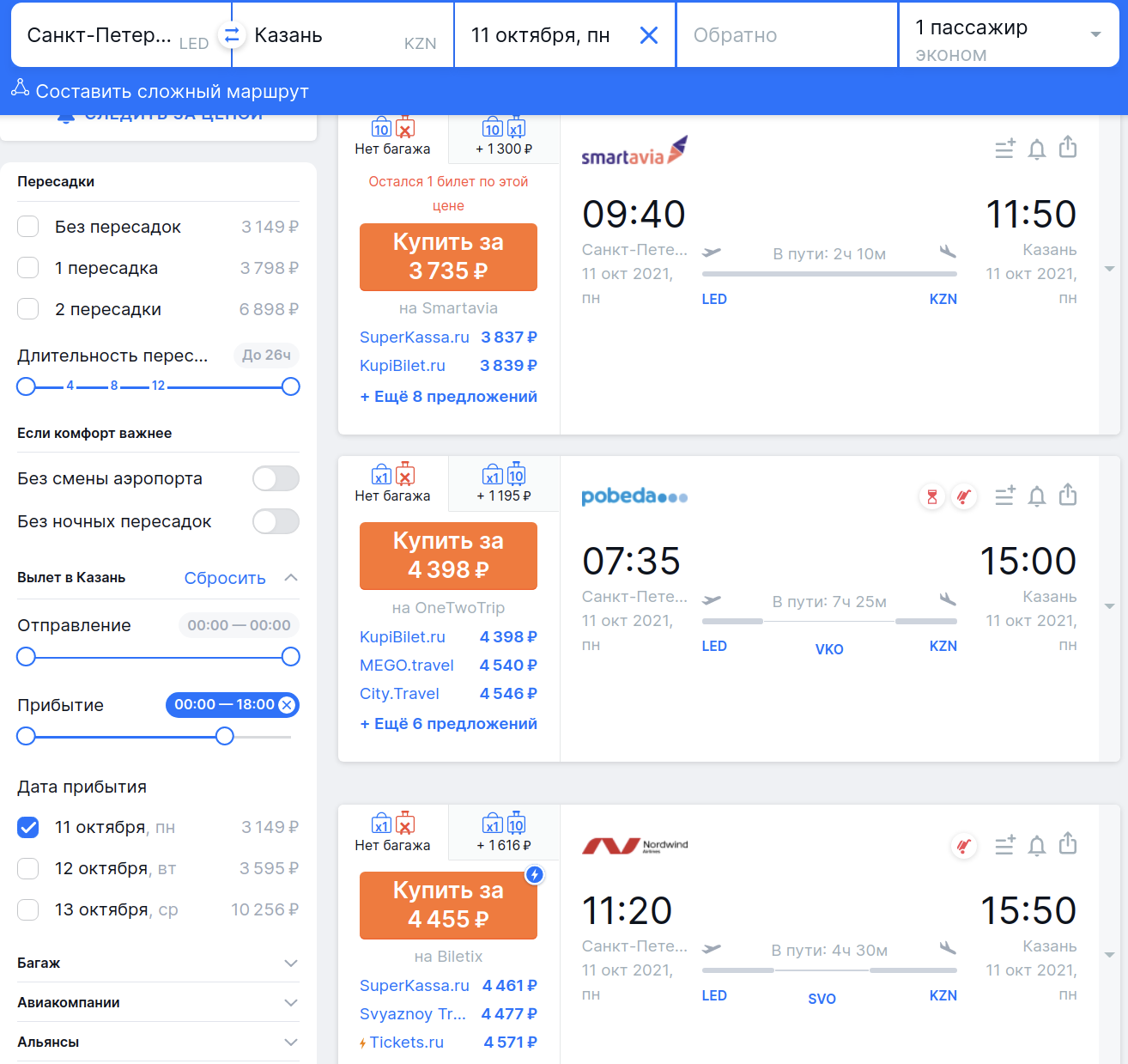Add Pobeda ticket to comparison list
This screenshot has height=1064, width=1128.
tap(1004, 496)
